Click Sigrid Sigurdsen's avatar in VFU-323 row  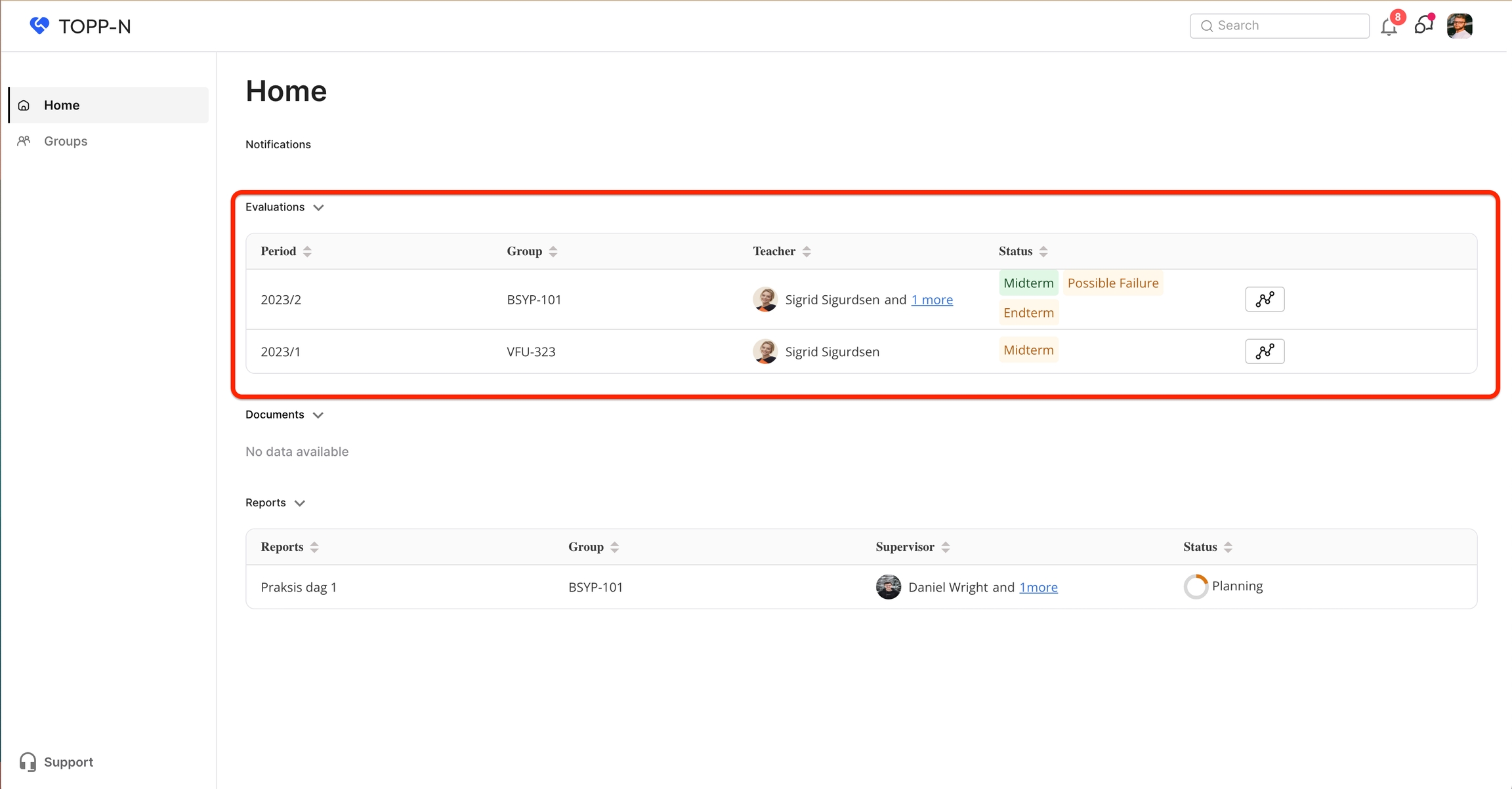(x=765, y=352)
